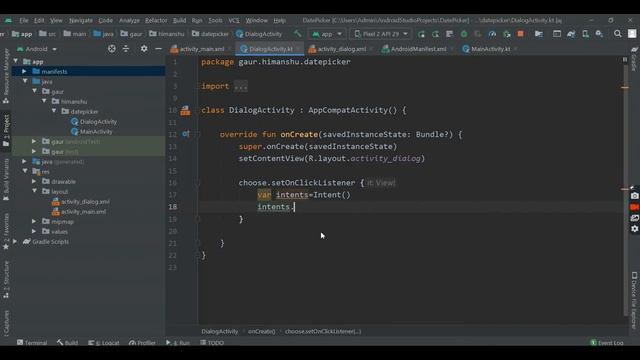640x360 pixels.
Task: Open the Layout Inspector icon in toolbar
Action: 557,34
